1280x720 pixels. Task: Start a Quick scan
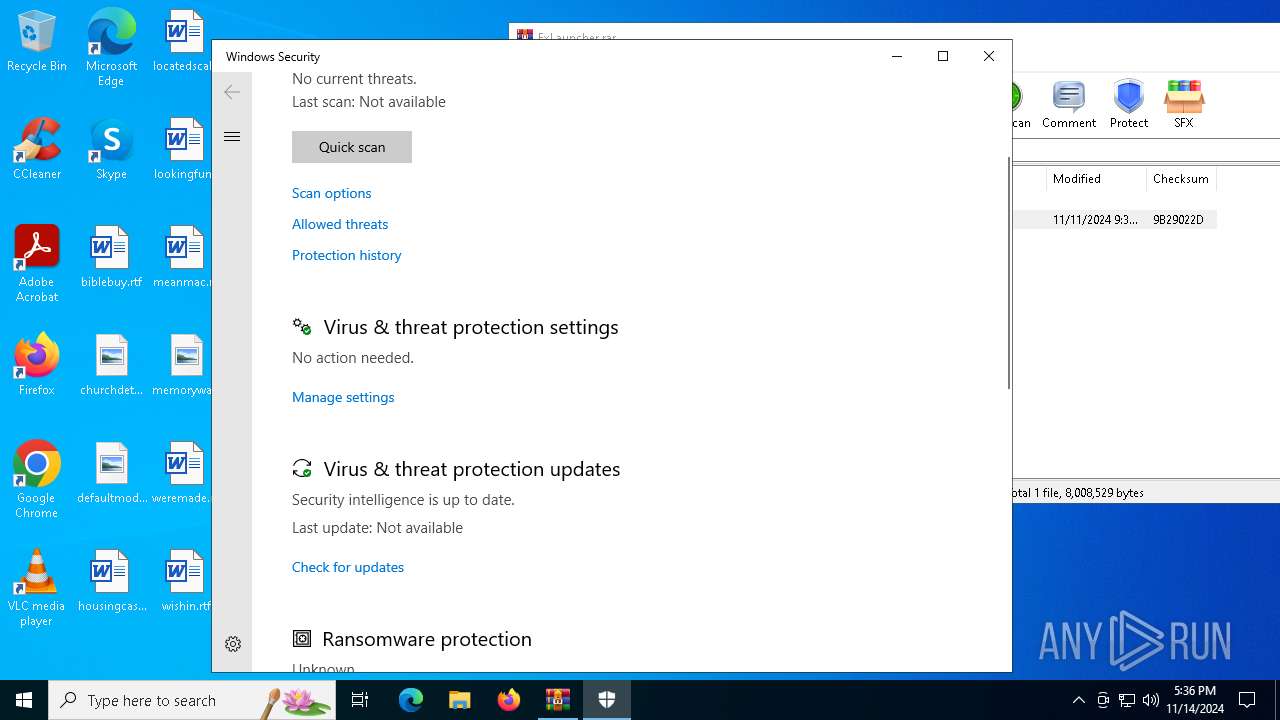click(352, 147)
